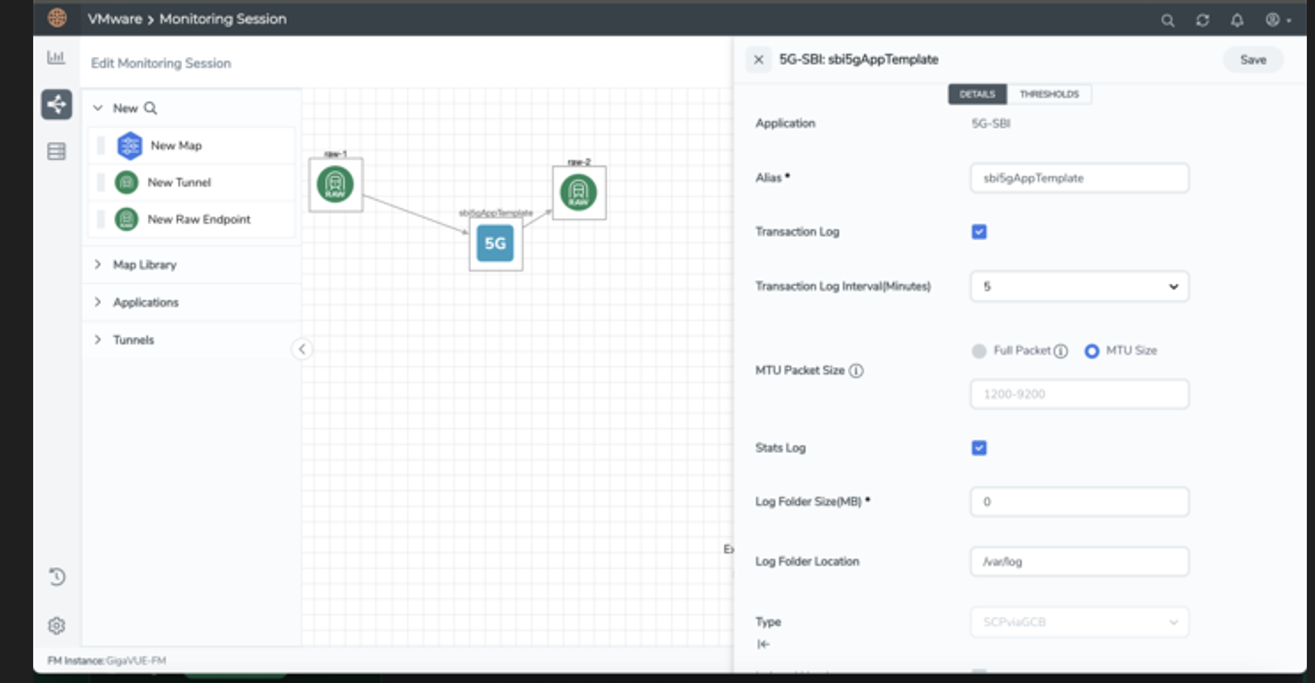
Task: Click the 5G application node on canvas
Action: 495,243
